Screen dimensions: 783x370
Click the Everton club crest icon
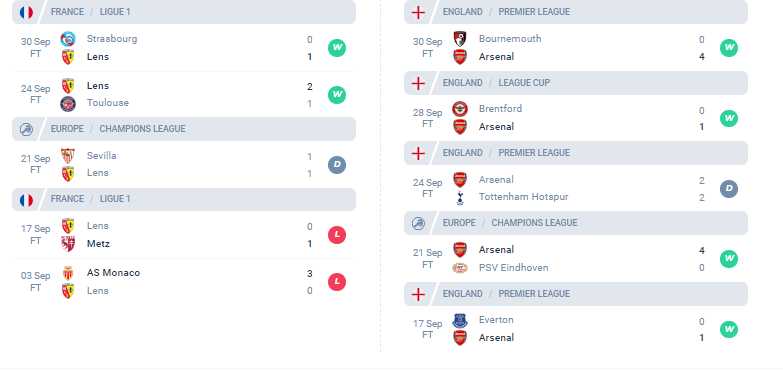click(x=460, y=320)
